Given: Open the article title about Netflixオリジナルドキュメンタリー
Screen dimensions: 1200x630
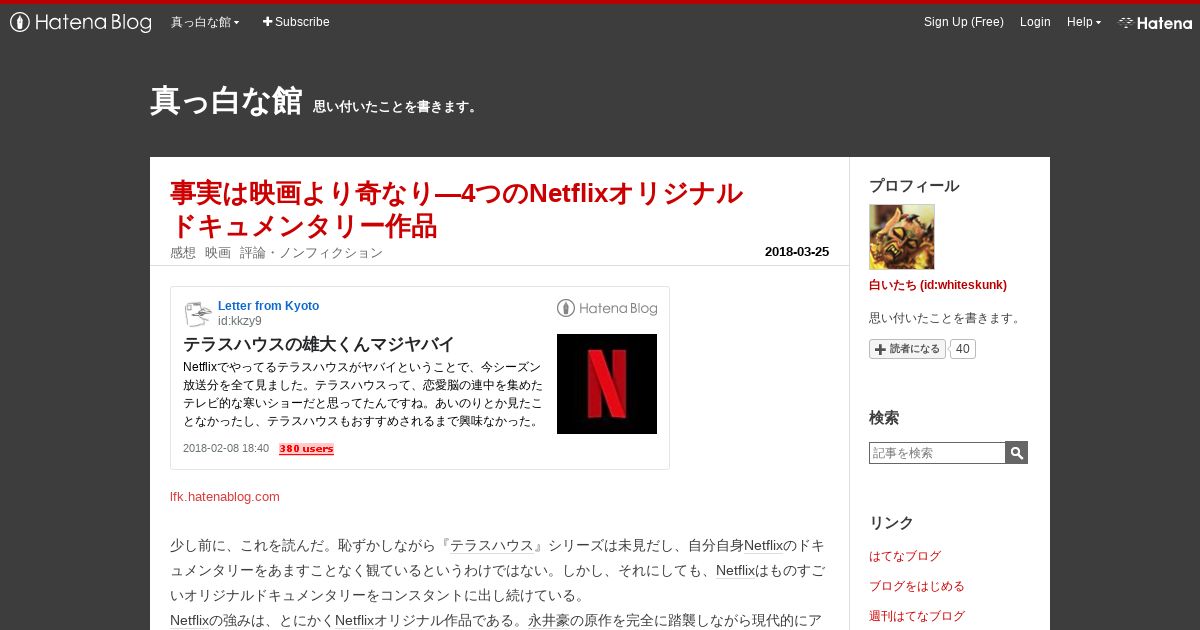Looking at the screenshot, I should pyautogui.click(x=456, y=209).
